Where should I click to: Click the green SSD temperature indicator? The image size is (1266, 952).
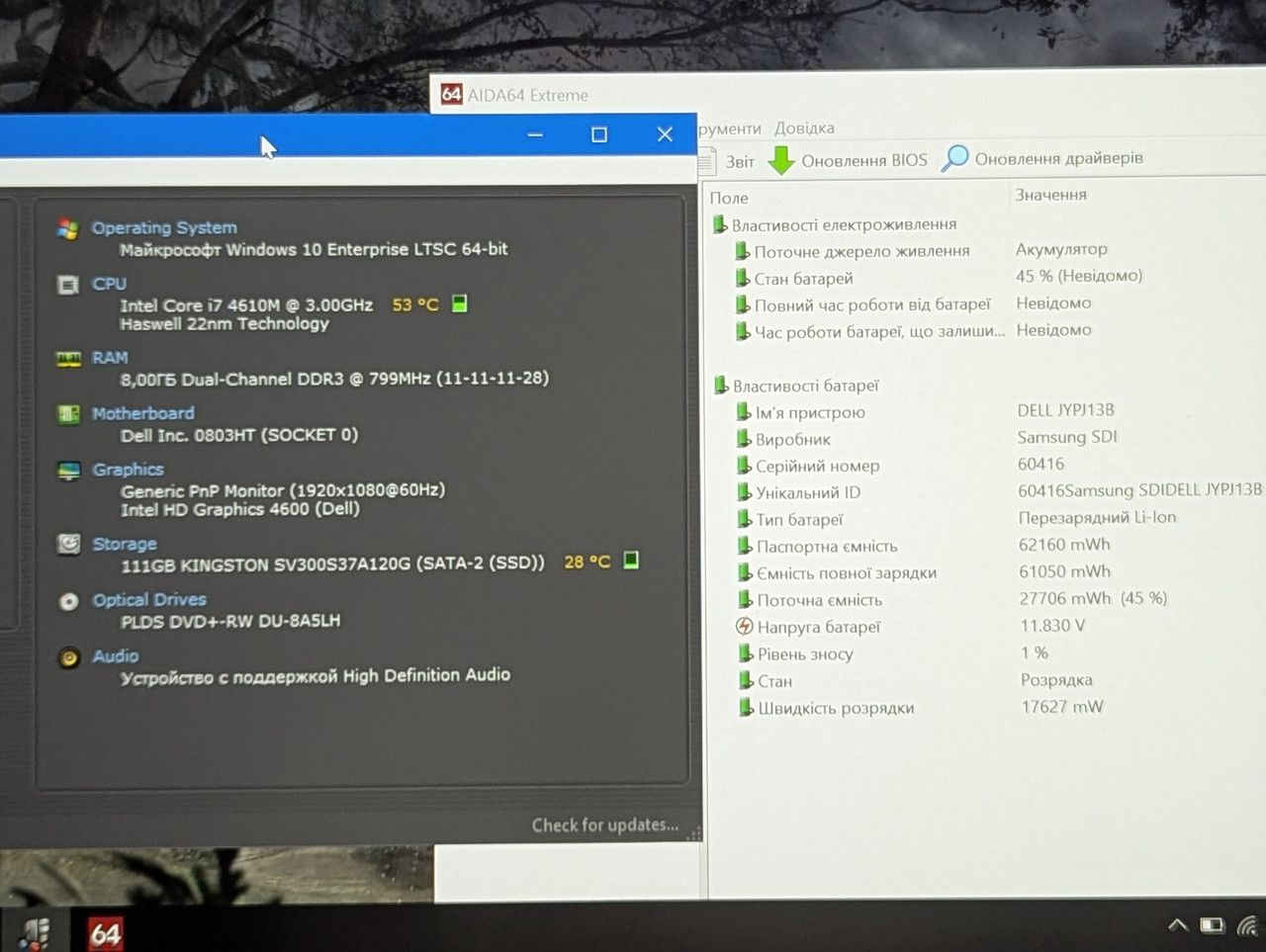631,561
